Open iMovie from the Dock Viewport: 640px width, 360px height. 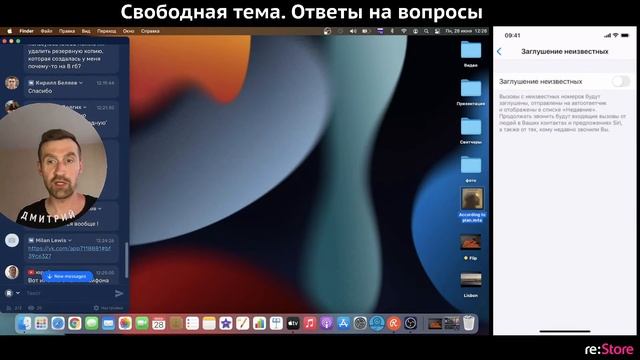[x=226, y=323]
